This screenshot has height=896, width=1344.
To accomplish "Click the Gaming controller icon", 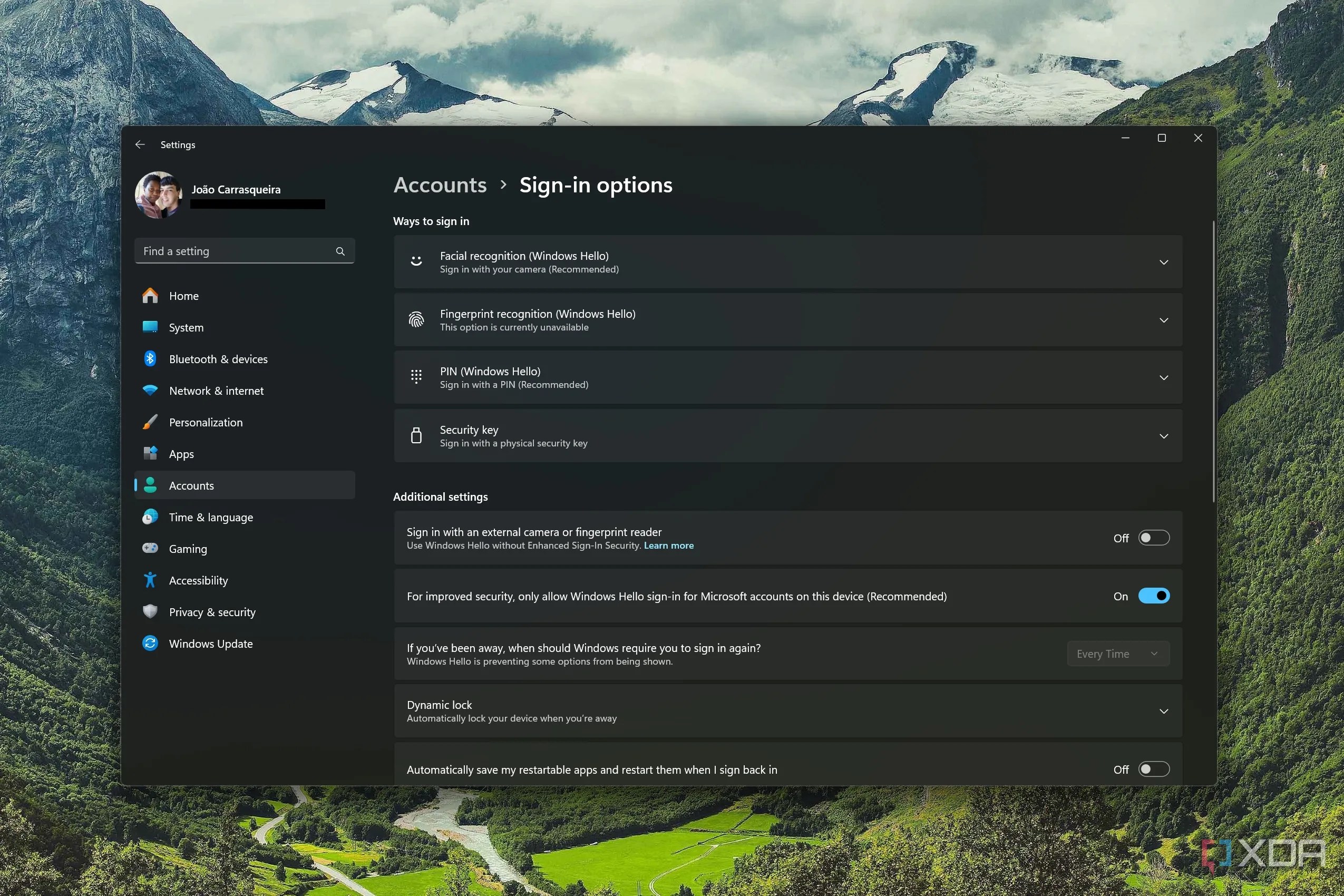I will pos(150,549).
